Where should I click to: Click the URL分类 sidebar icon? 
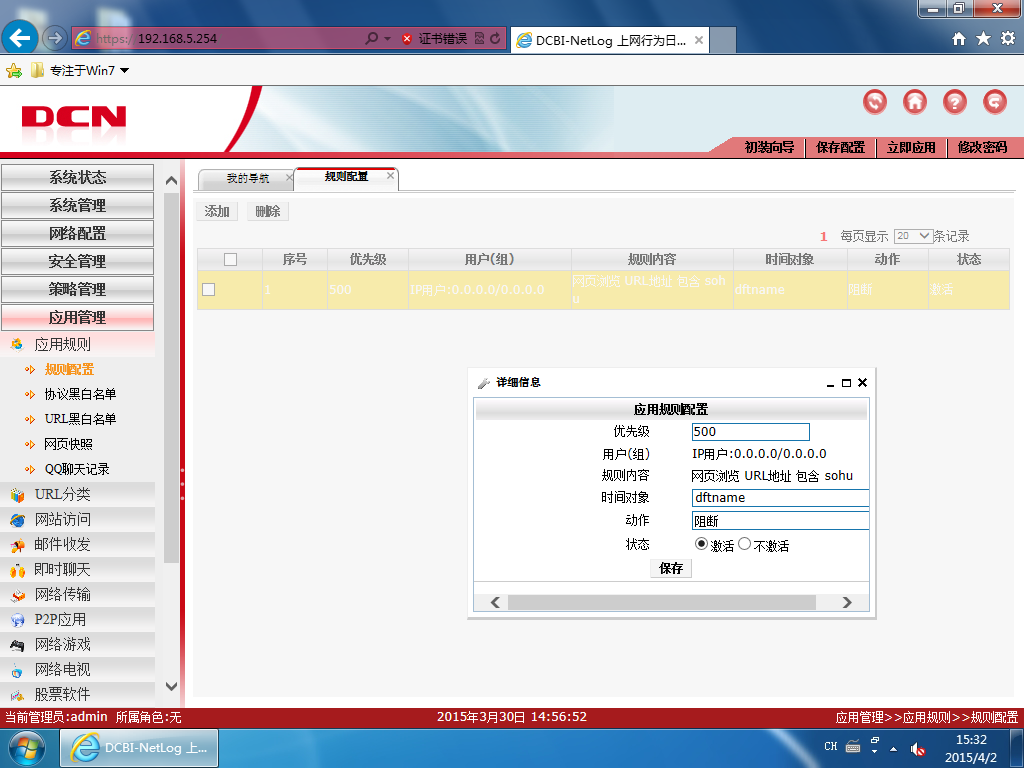(x=17, y=495)
